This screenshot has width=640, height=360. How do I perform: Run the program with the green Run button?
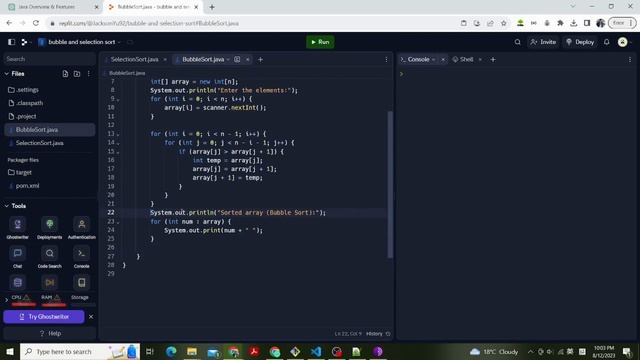pos(320,42)
